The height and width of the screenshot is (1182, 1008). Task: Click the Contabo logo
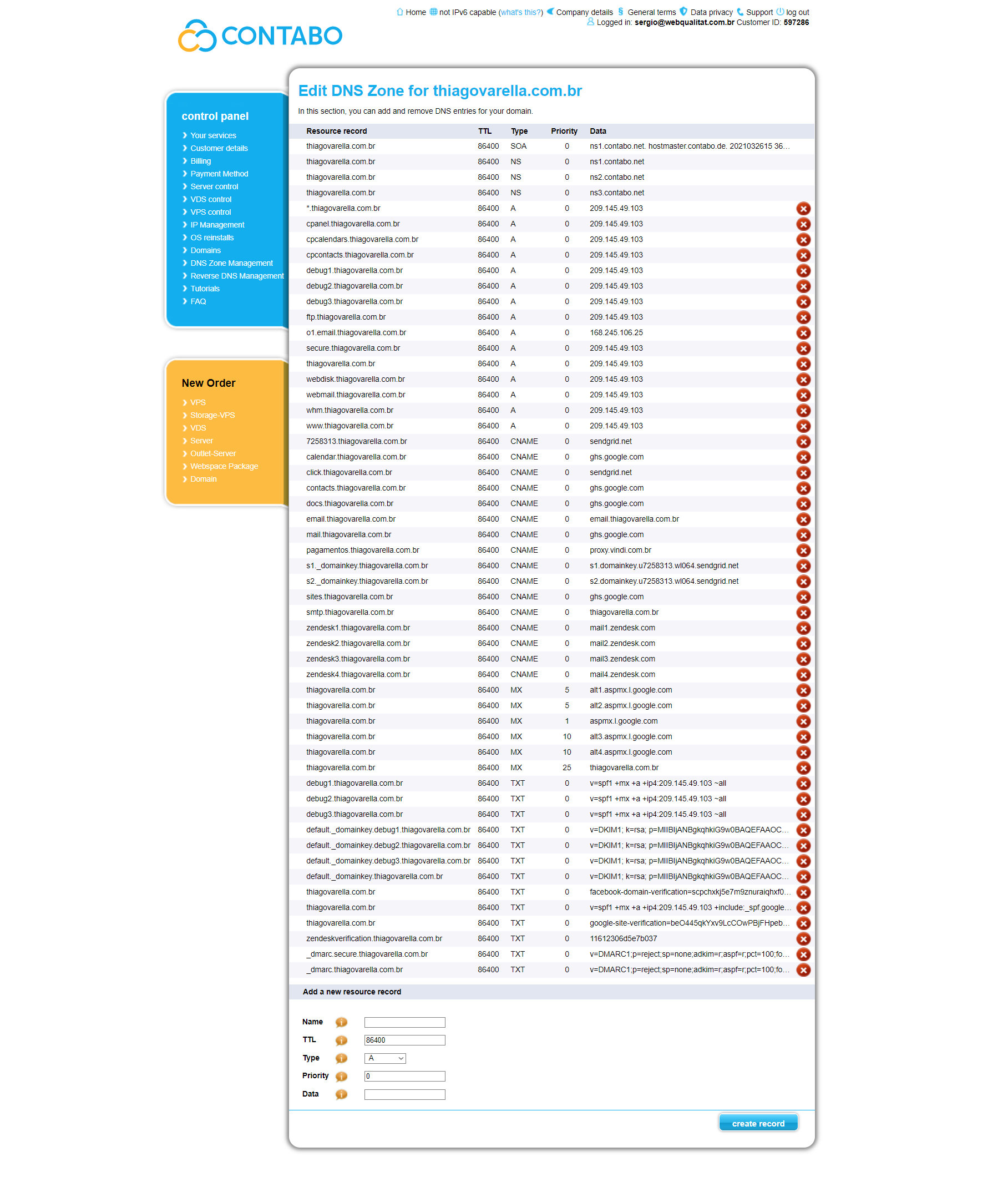point(260,36)
